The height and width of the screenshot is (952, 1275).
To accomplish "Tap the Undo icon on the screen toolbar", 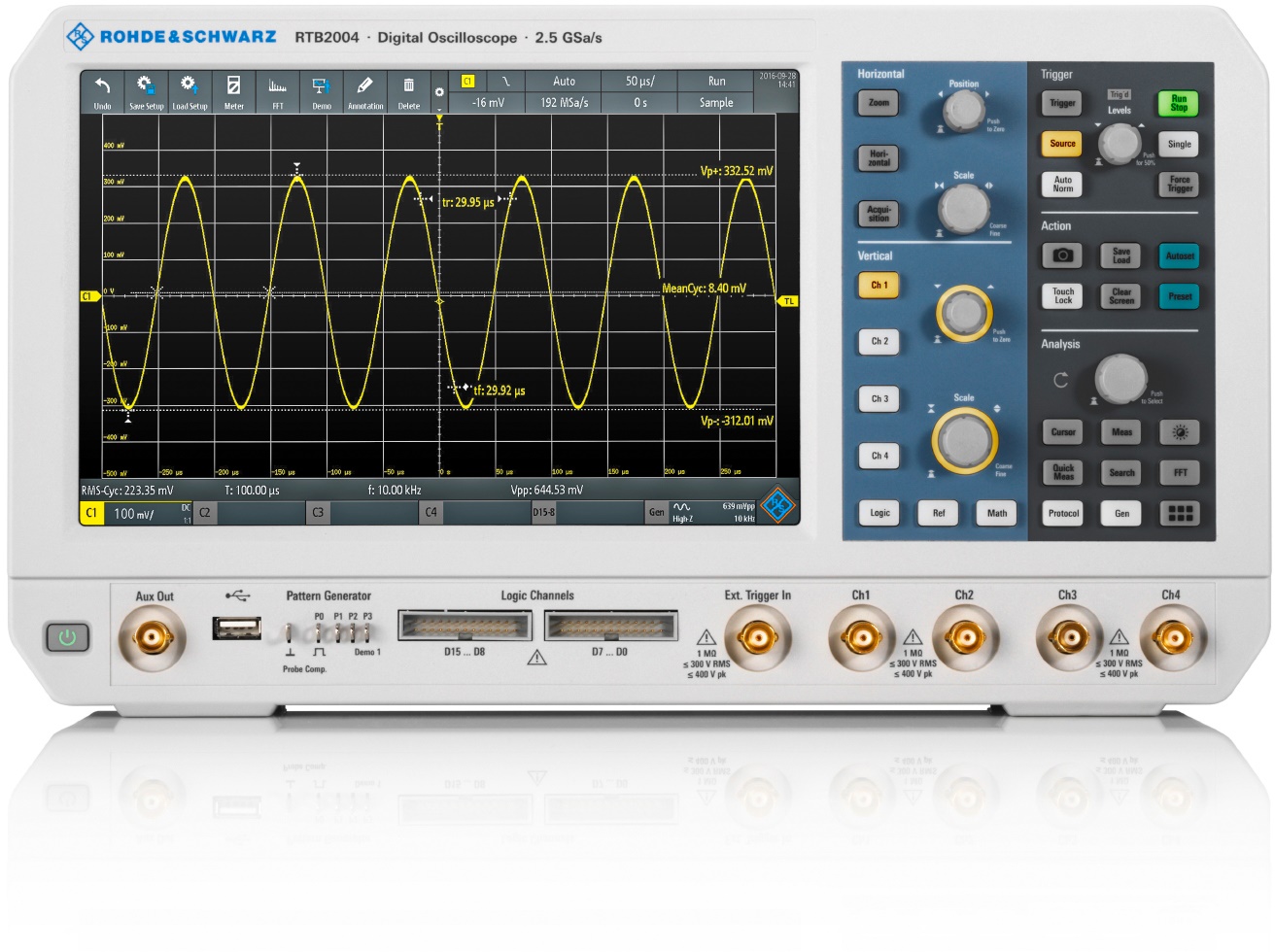I will (102, 91).
